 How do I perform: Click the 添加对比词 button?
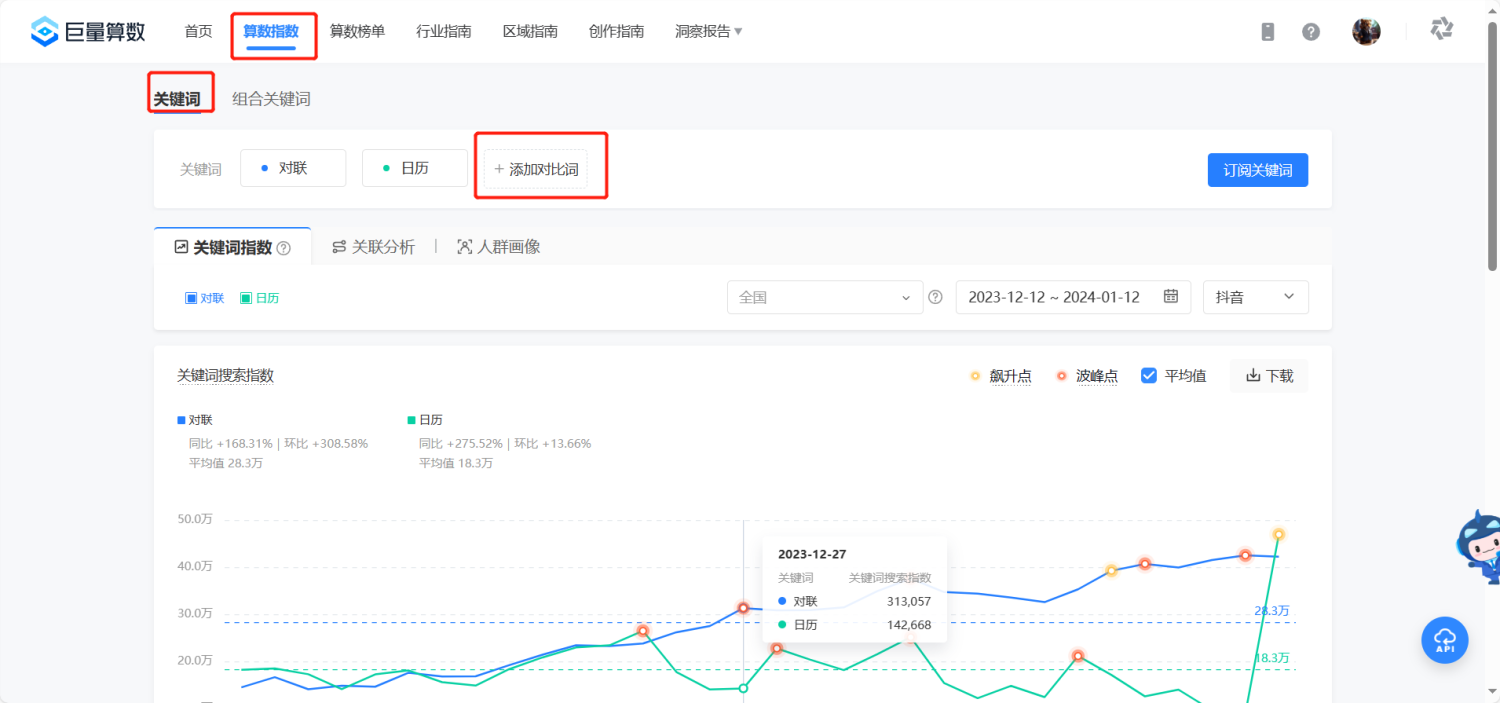[x=536, y=169]
